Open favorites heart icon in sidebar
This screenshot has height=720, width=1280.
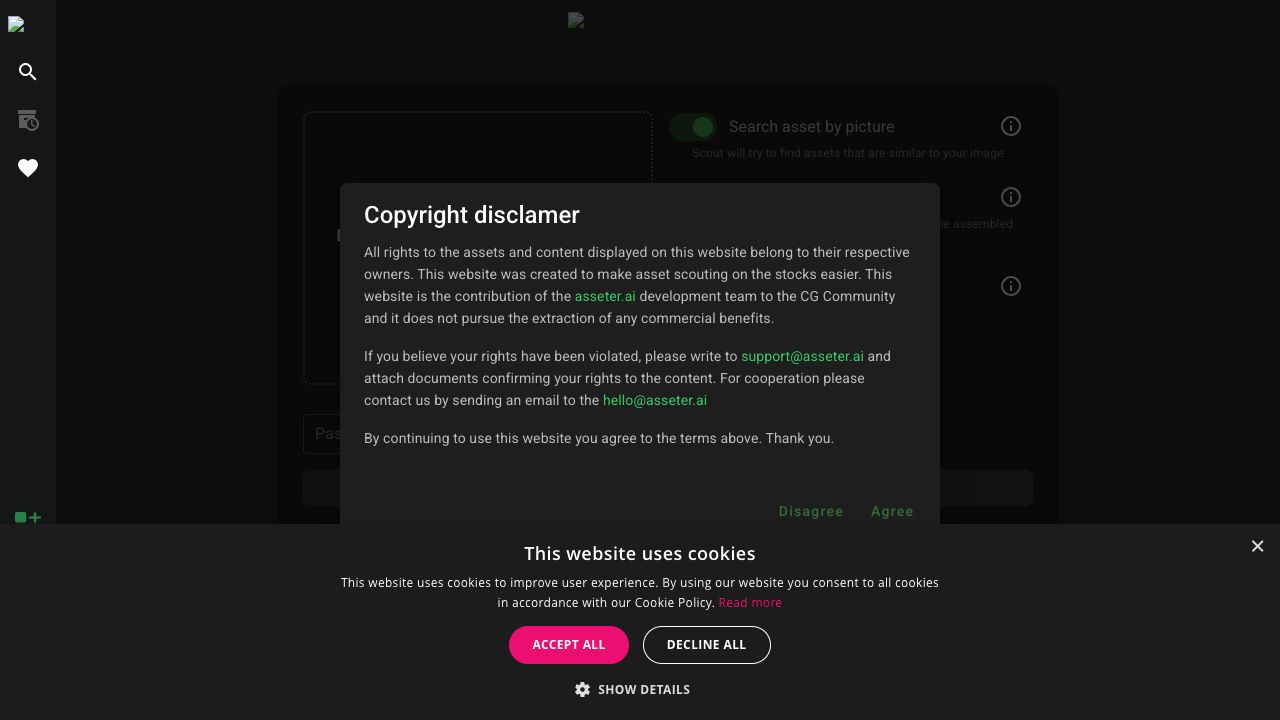pyautogui.click(x=28, y=168)
